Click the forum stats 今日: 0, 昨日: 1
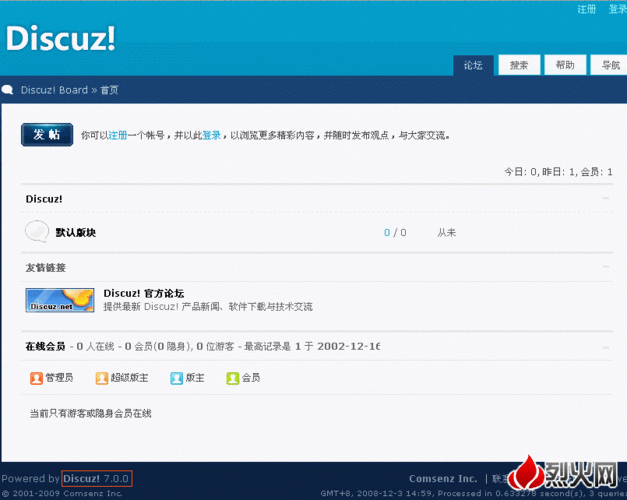 [558, 172]
